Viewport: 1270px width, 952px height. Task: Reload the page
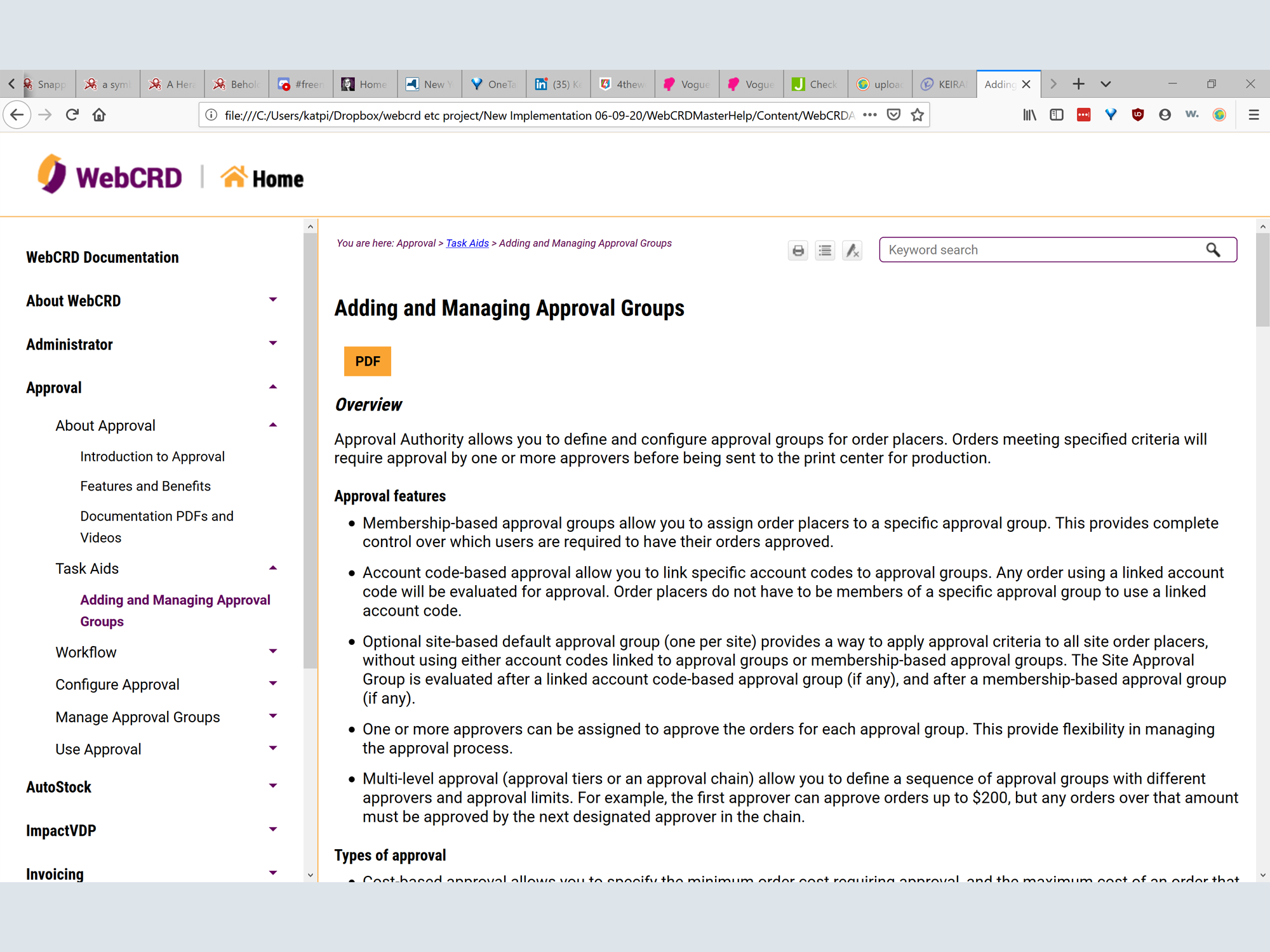point(72,115)
